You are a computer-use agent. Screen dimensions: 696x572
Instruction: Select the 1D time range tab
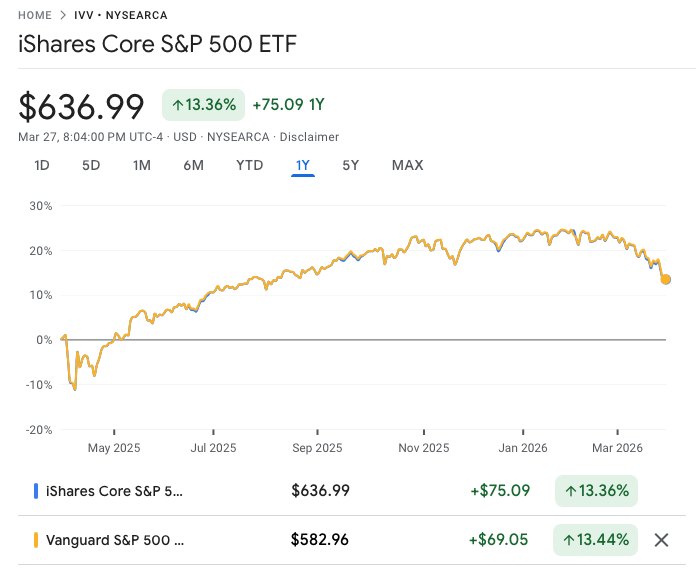[x=42, y=165]
